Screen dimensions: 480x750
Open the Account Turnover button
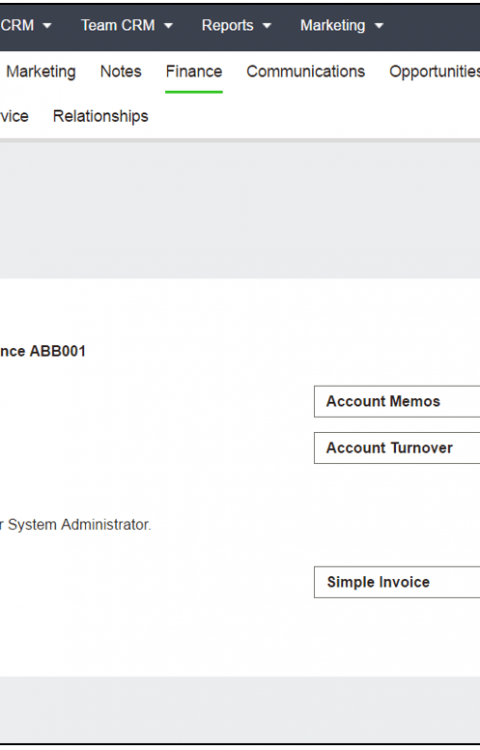(x=397, y=448)
